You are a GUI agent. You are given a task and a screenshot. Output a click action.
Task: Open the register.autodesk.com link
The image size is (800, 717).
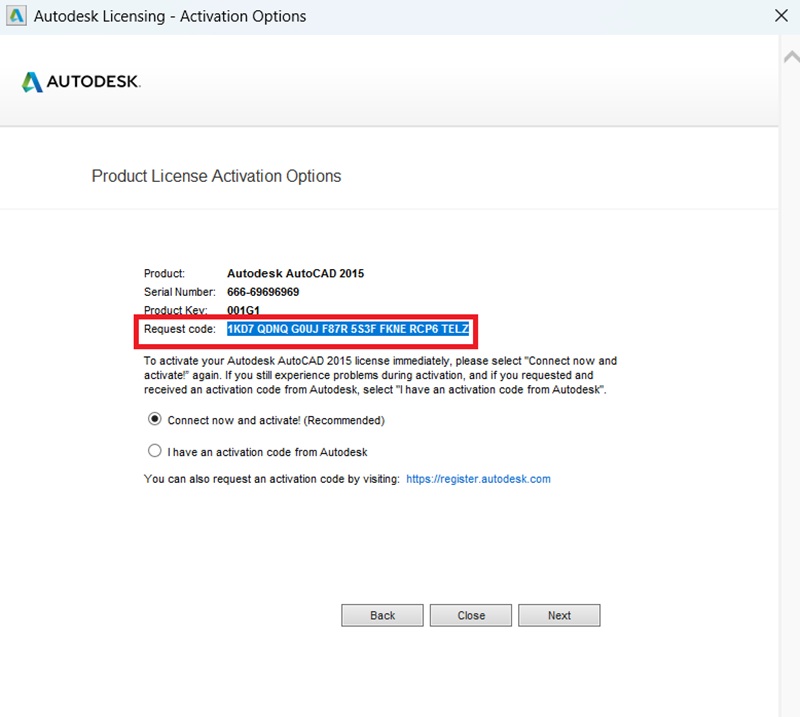pos(478,479)
